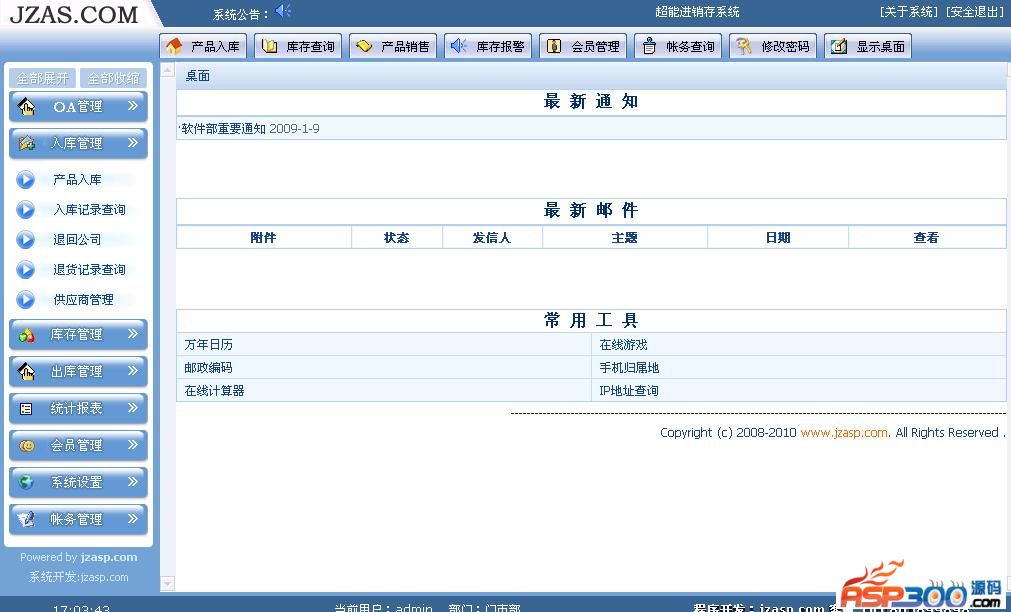1011x612 pixels.
Task: Click the blue arrow icon beside 供应商管理
Action: [25, 299]
